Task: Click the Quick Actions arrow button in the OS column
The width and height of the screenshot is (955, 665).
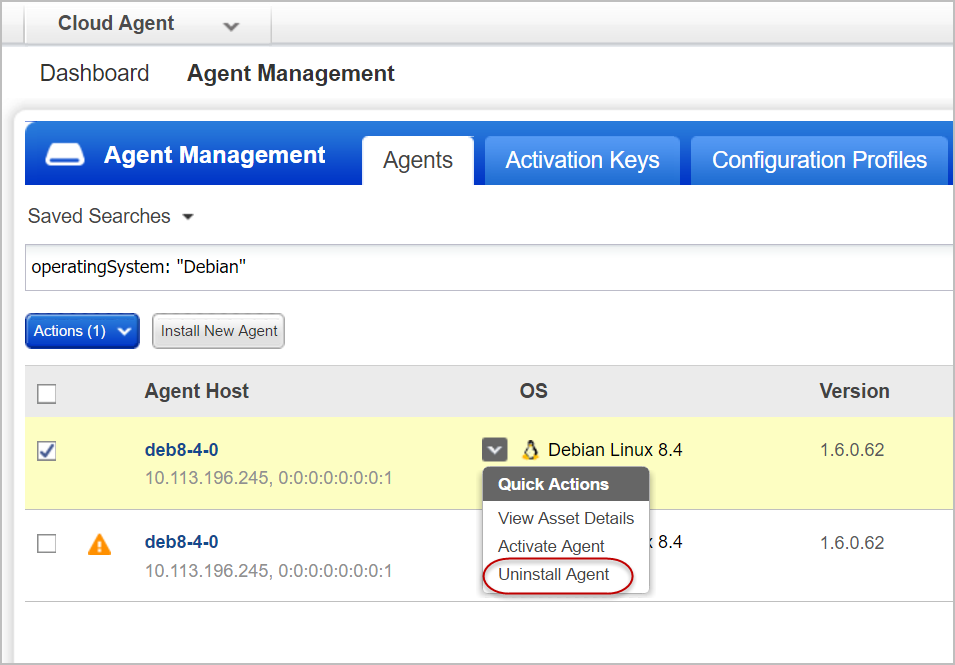Action: (x=494, y=449)
